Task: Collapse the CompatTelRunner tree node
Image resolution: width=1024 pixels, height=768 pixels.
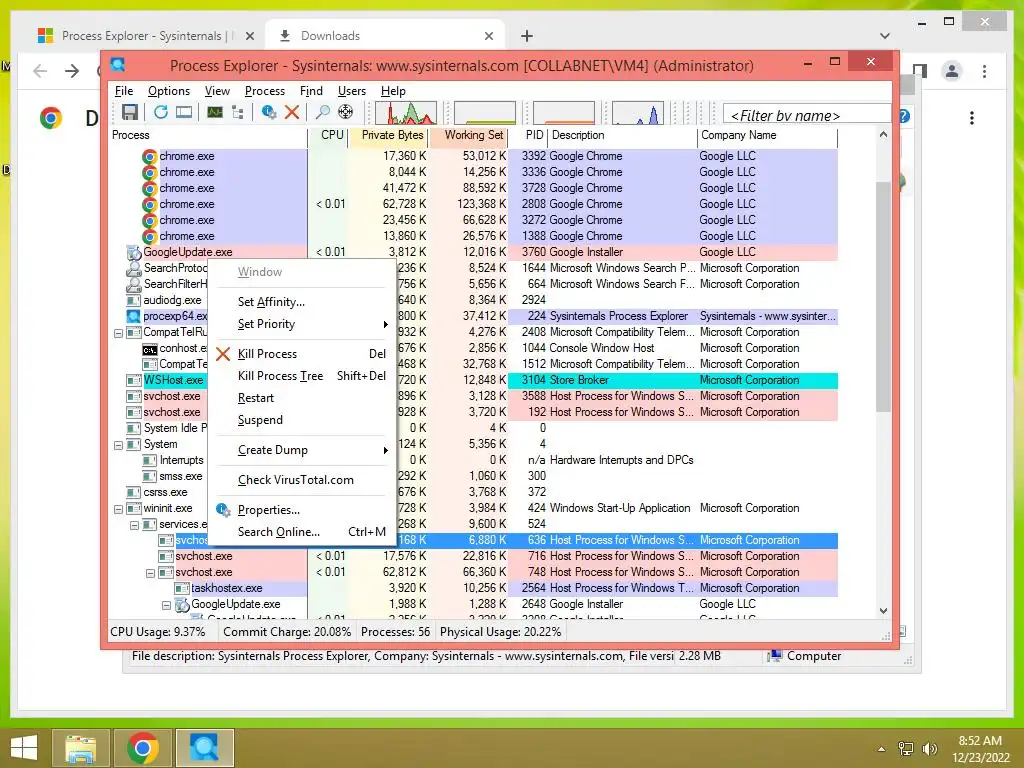Action: [118, 333]
